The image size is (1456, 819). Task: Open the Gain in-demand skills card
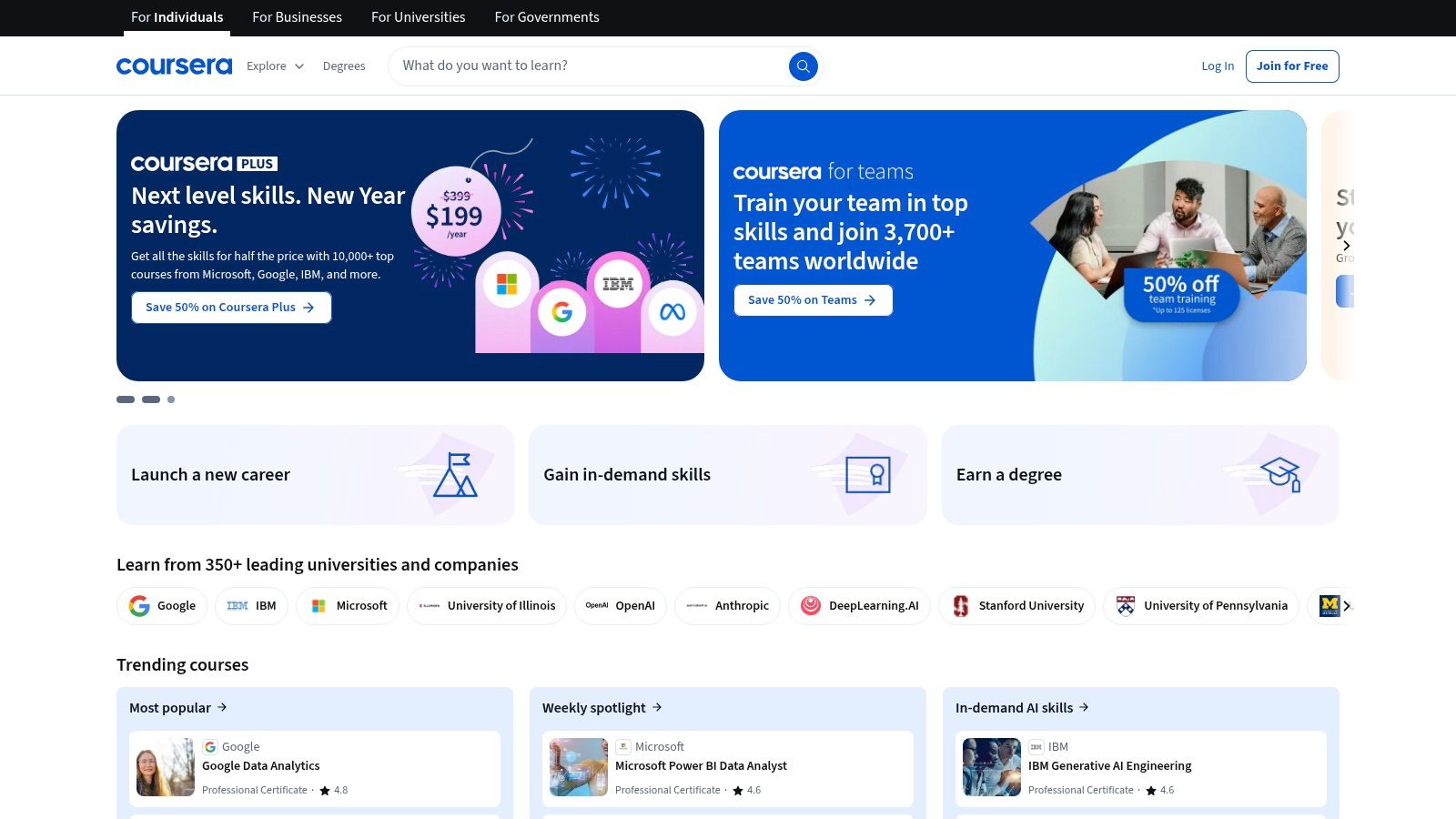point(727,475)
